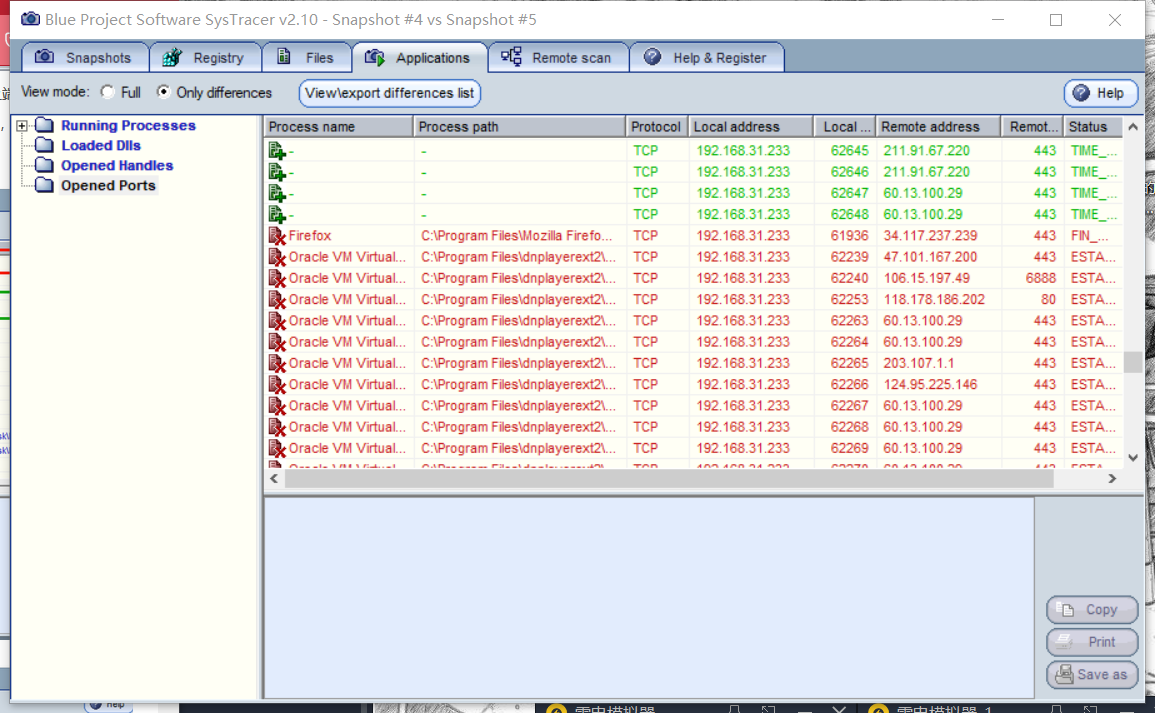Click the Print button
This screenshot has width=1155, height=713.
coord(1092,642)
